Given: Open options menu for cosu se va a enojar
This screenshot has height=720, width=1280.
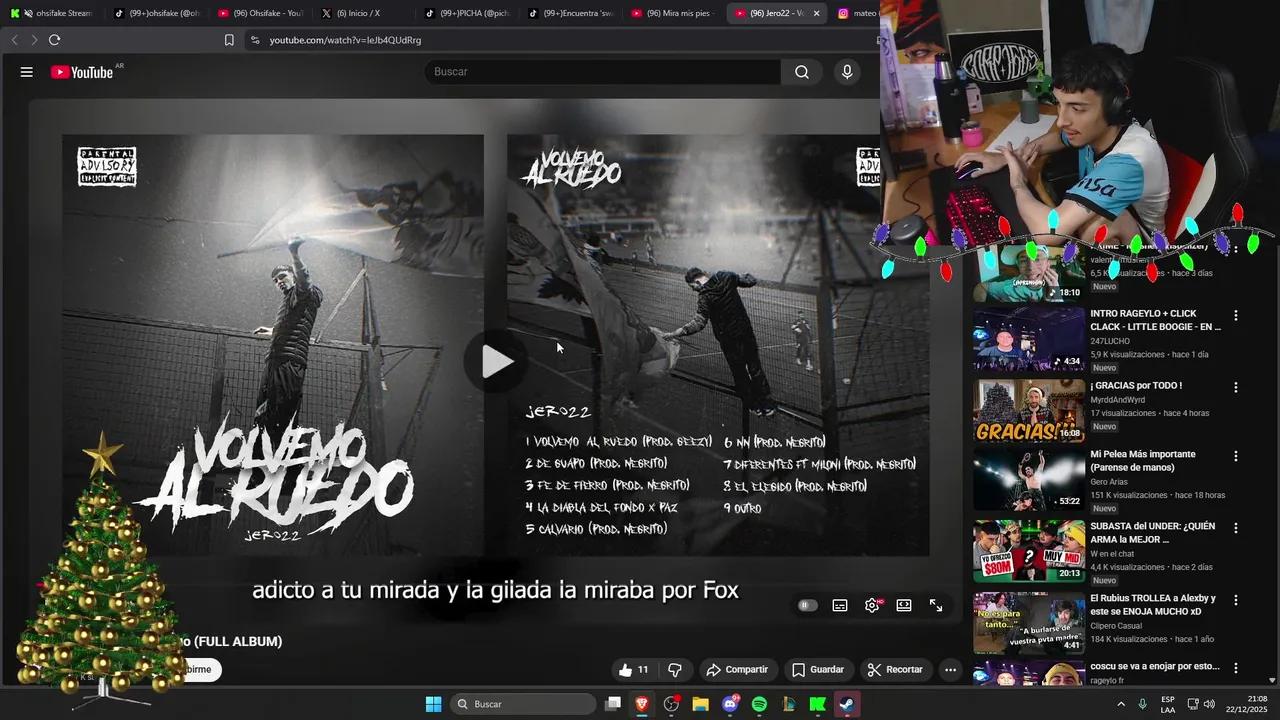Looking at the screenshot, I should (1236, 667).
